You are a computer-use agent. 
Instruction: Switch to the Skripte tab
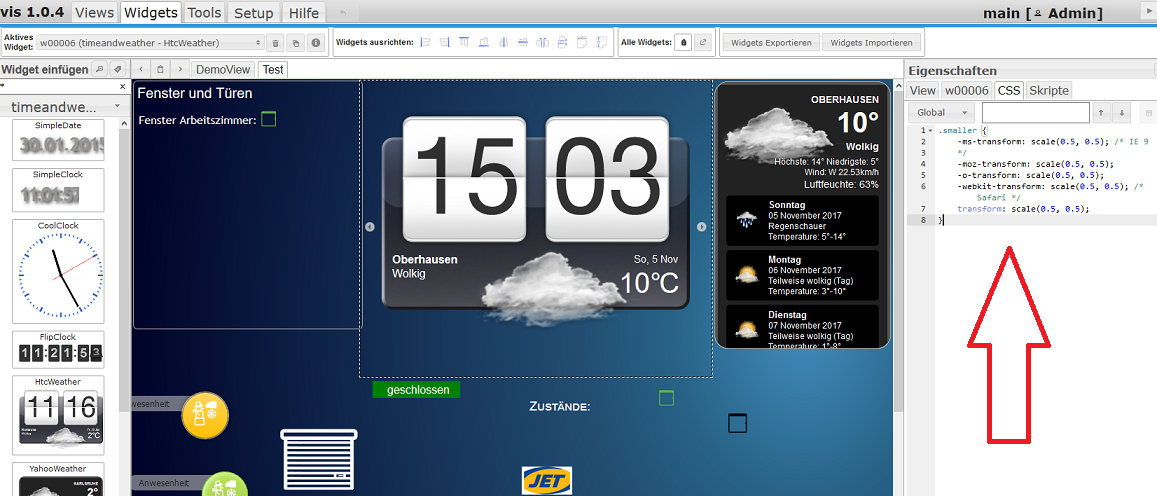coord(1048,90)
